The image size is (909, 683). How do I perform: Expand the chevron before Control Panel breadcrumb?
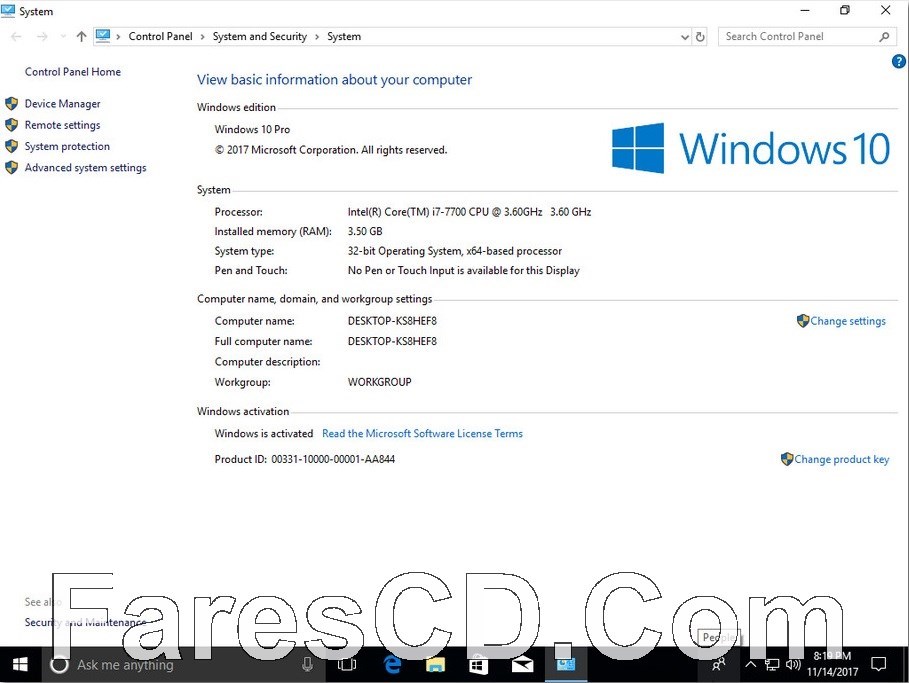[x=118, y=37]
